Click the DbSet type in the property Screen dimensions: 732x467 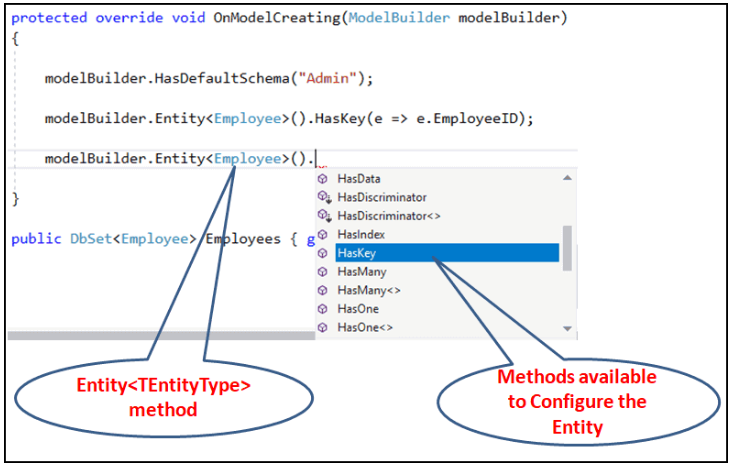click(91, 239)
